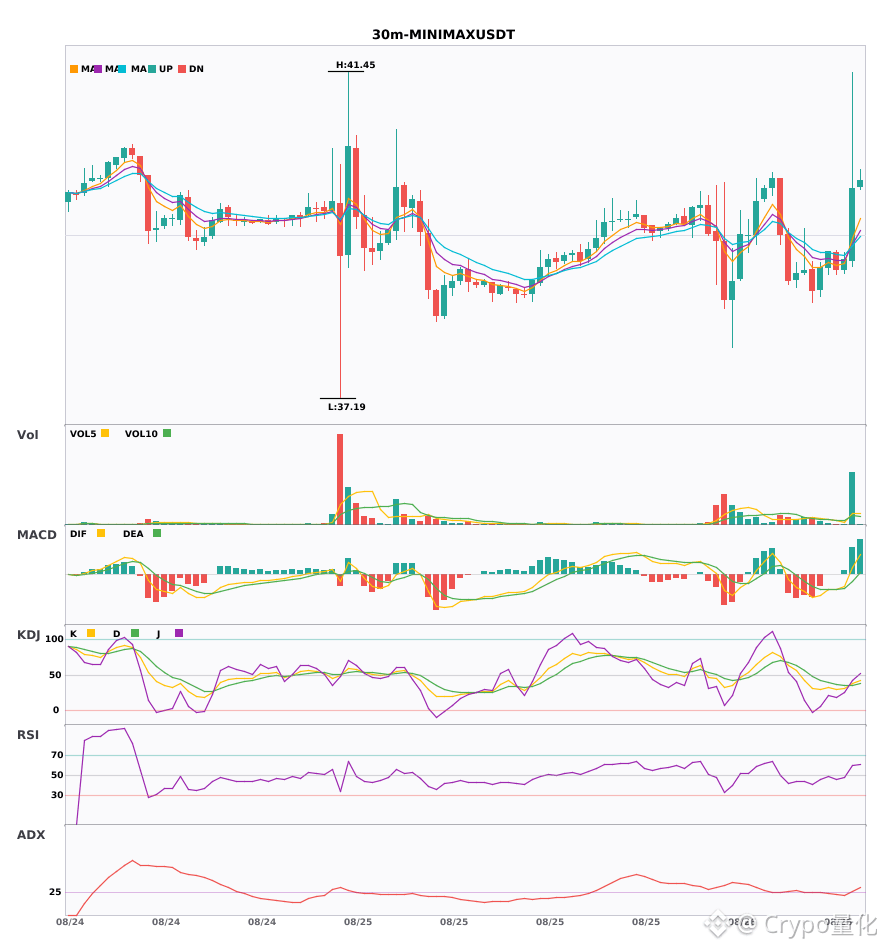
Task: Click the 0 value on KDJ axis
Action: [x=56, y=710]
